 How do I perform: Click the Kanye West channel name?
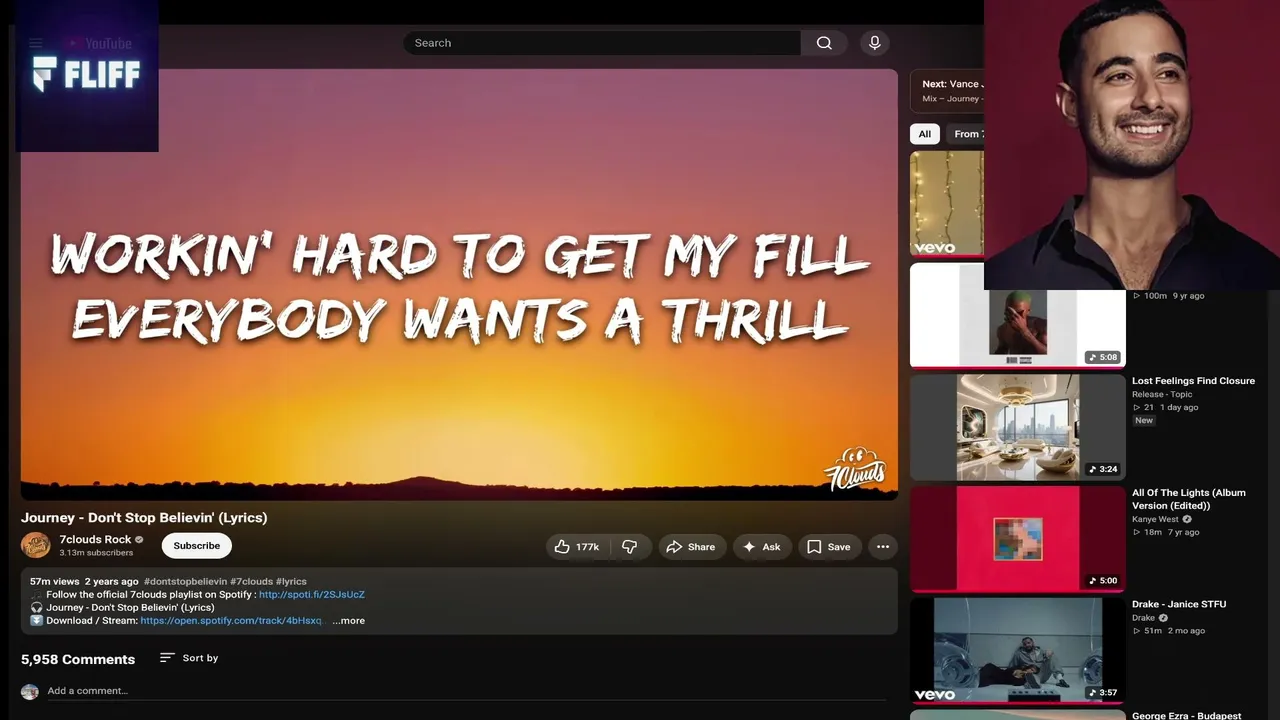(x=1155, y=519)
